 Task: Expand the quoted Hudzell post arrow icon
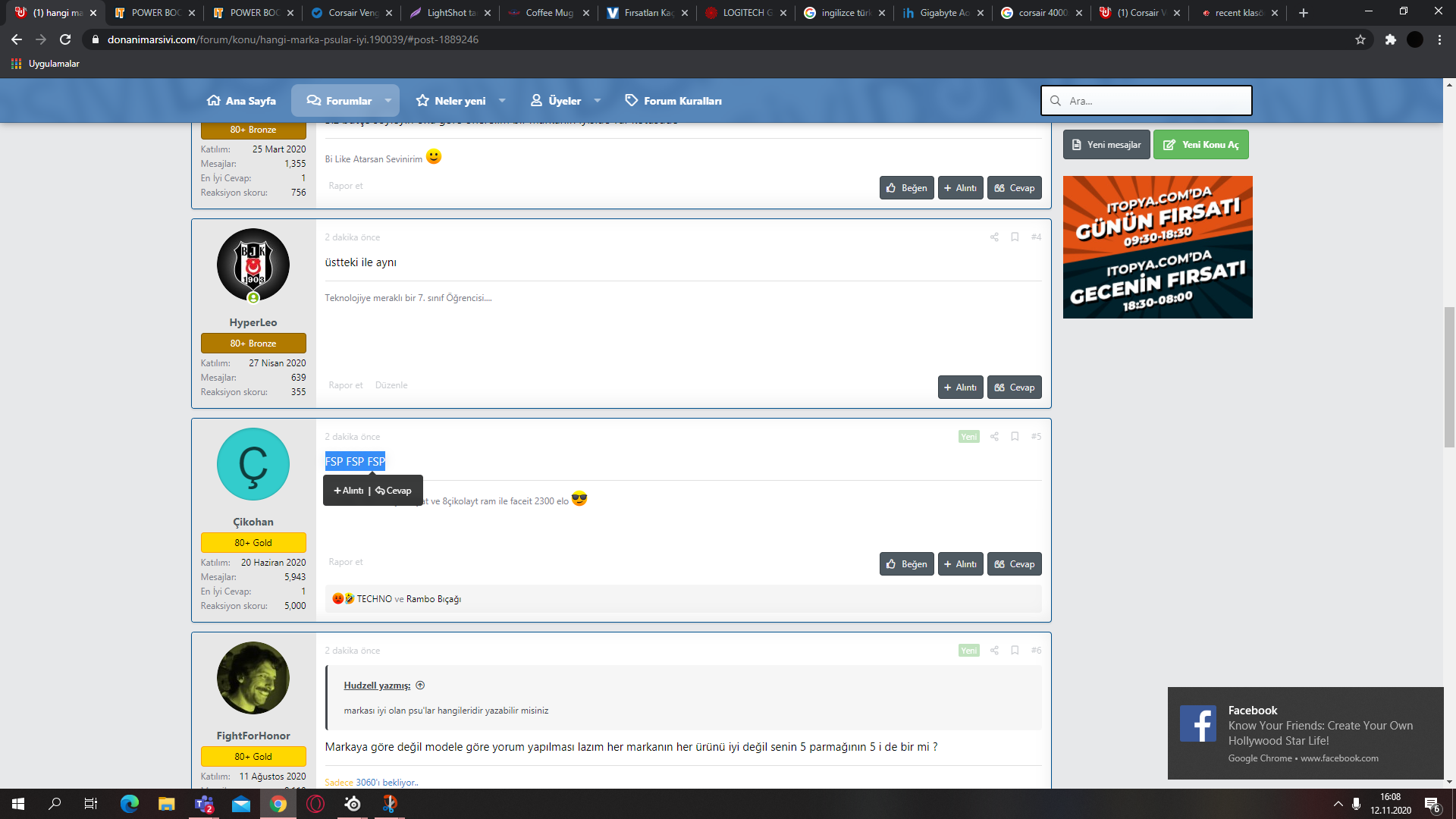coord(420,686)
